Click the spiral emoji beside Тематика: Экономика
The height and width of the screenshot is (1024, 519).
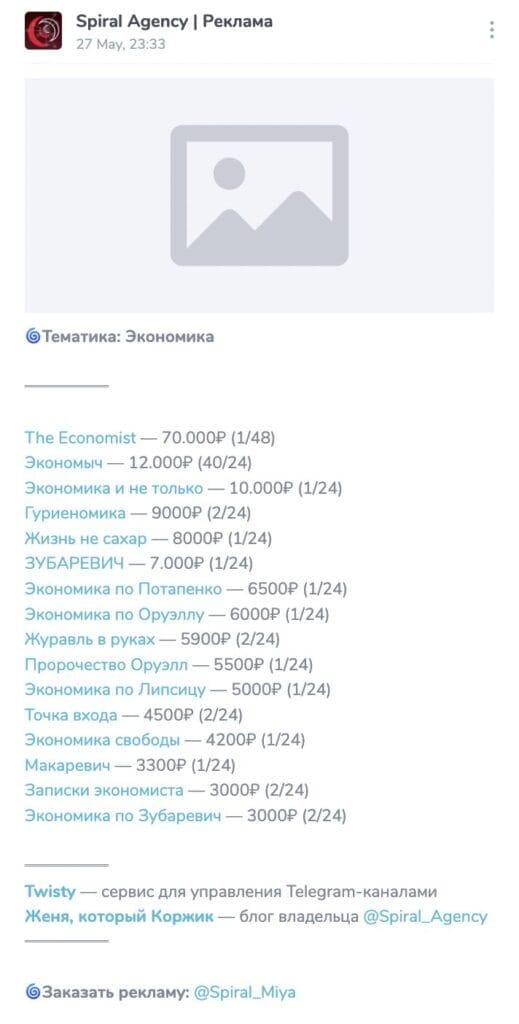(33, 337)
